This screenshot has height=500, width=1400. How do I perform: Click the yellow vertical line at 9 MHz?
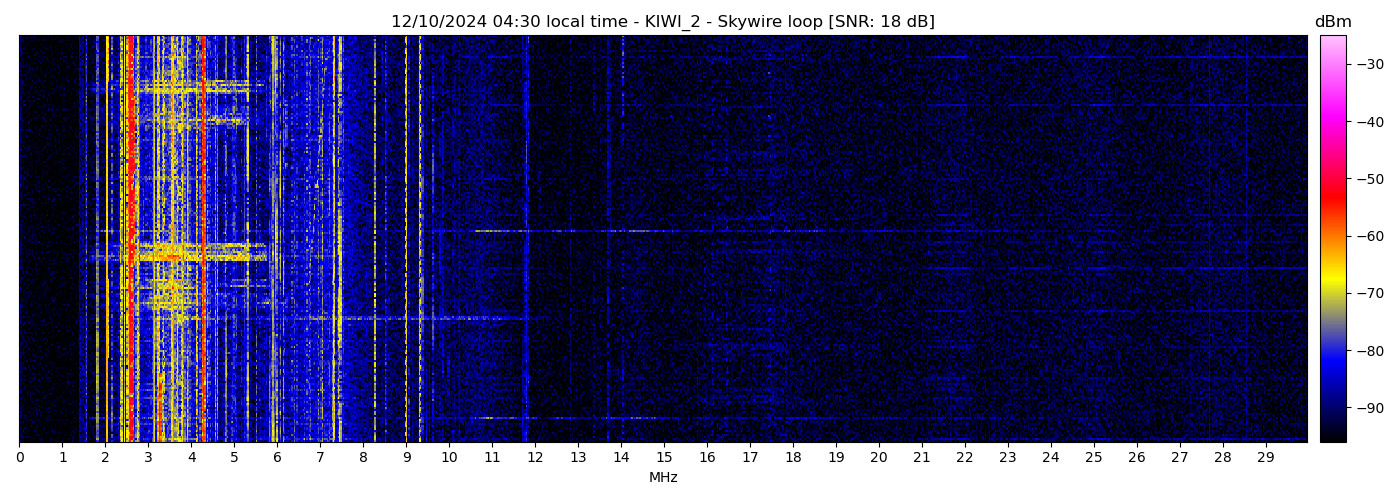coord(406,200)
